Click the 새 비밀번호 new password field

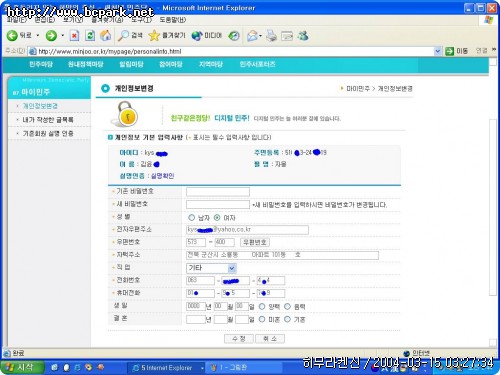(x=218, y=204)
